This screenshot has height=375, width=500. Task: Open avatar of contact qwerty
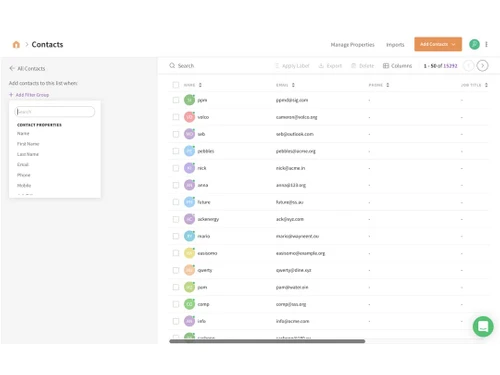[x=189, y=270]
